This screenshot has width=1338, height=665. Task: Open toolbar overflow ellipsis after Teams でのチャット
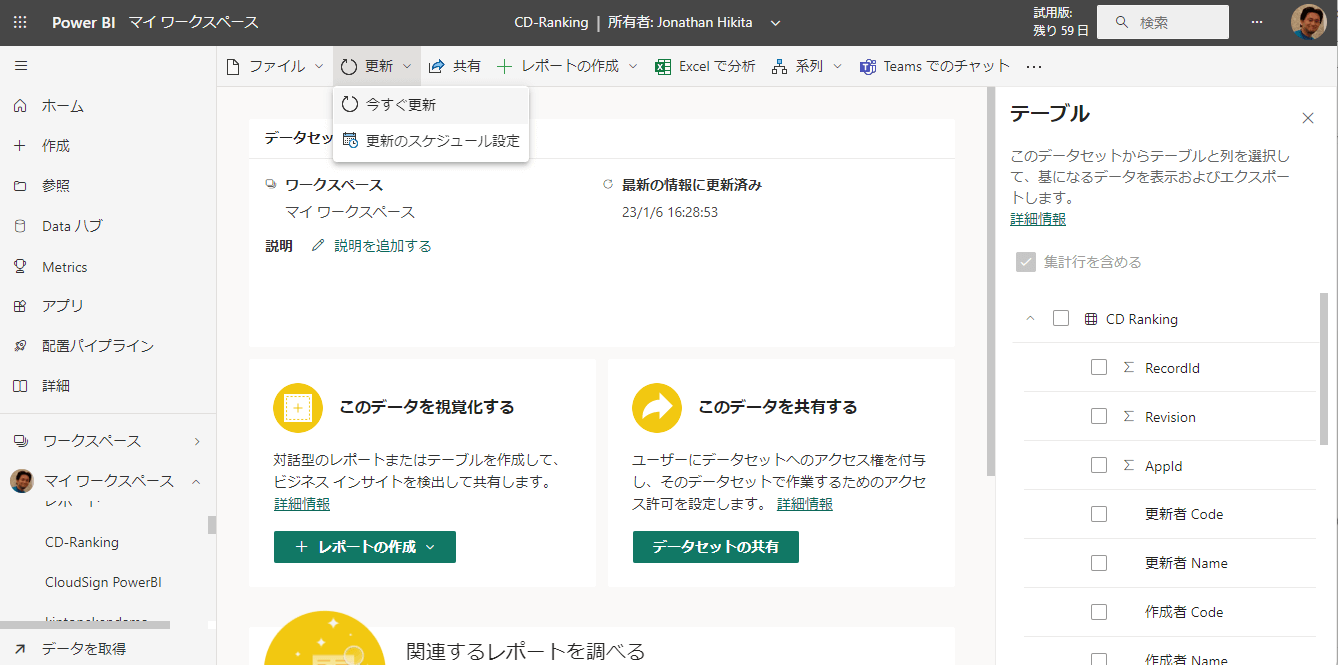click(1034, 66)
